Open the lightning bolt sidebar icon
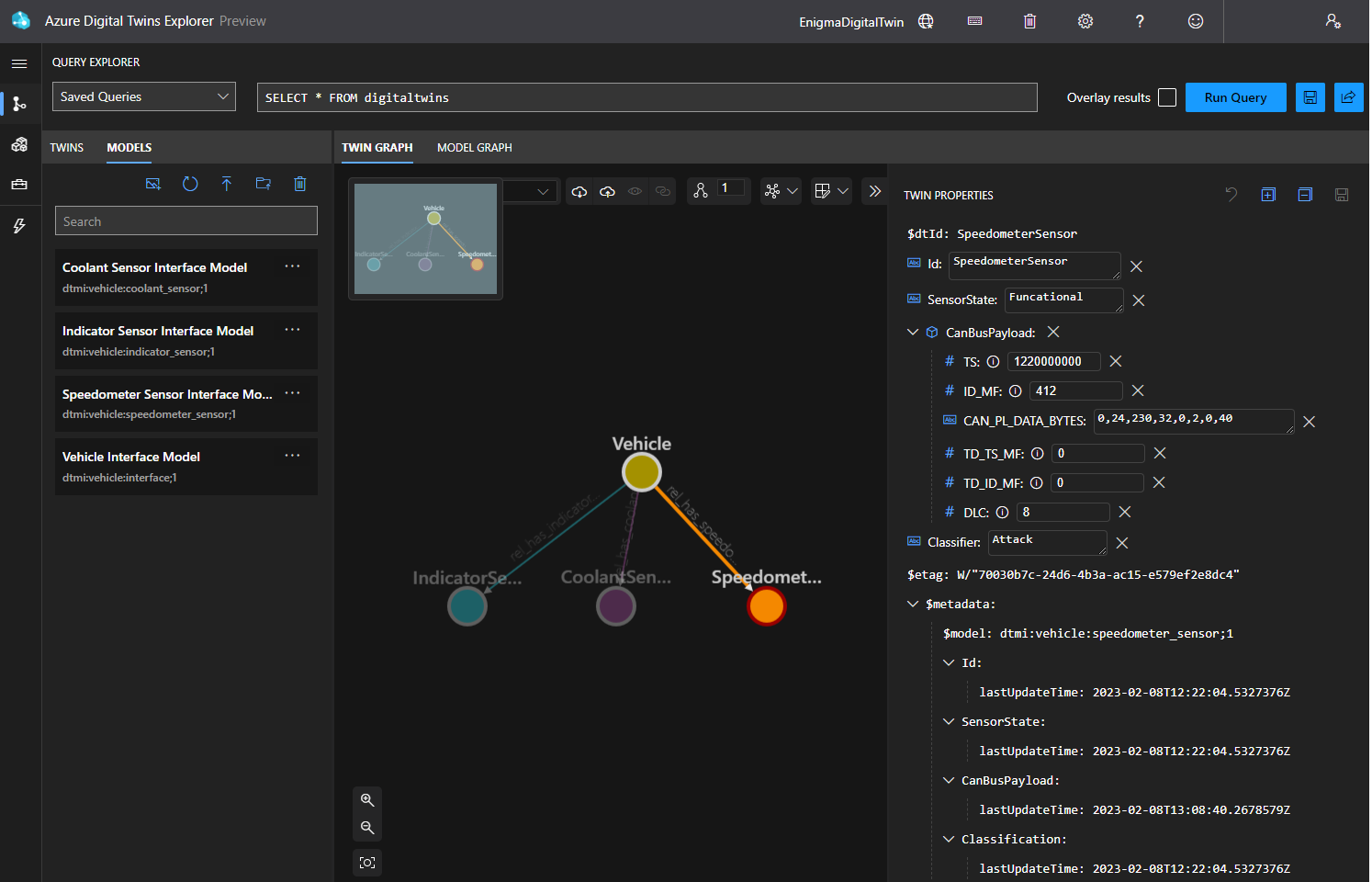The image size is (1372, 882). tap(19, 226)
